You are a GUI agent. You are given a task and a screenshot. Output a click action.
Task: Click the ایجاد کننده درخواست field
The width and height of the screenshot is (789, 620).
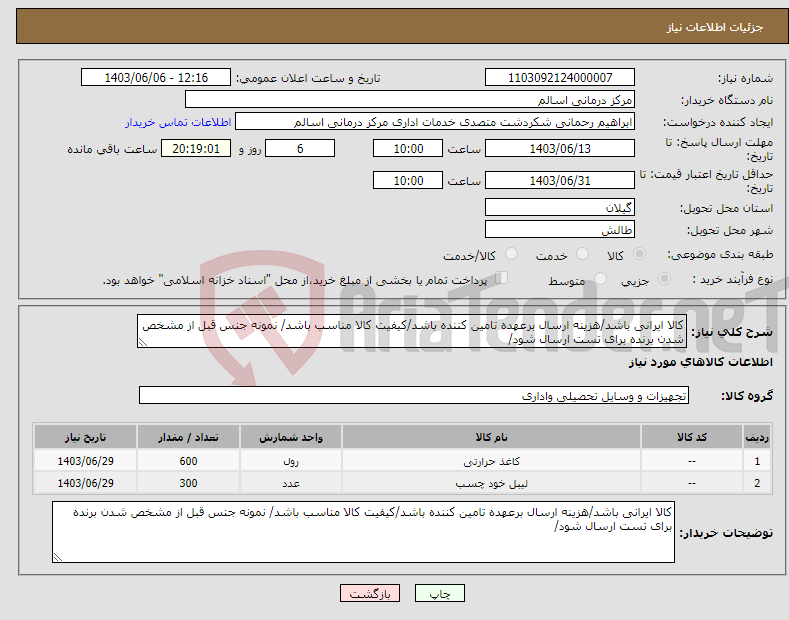tap(435, 122)
